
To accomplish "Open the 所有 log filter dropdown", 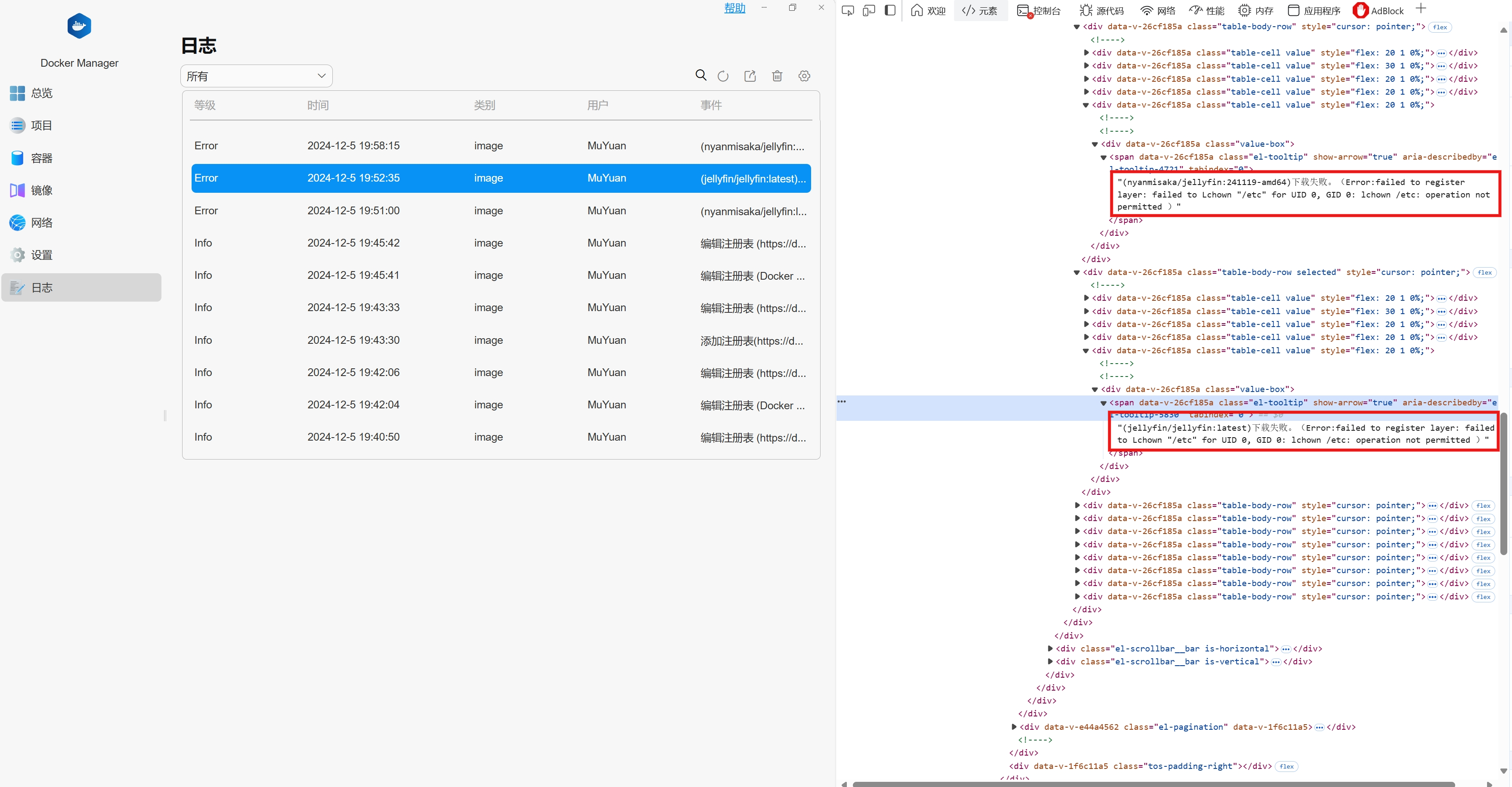I will pos(257,76).
